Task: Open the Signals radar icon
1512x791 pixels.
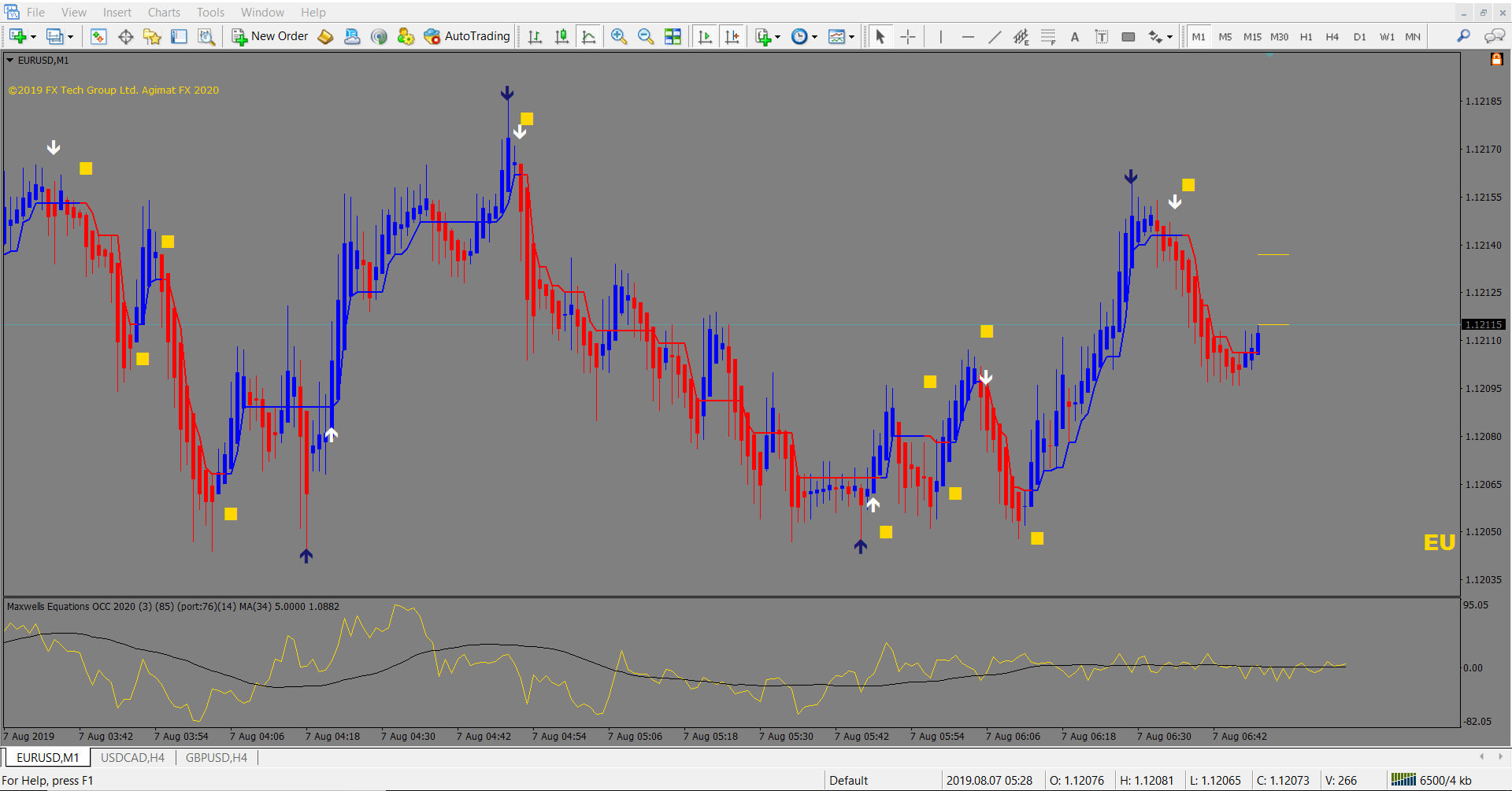Action: (379, 36)
